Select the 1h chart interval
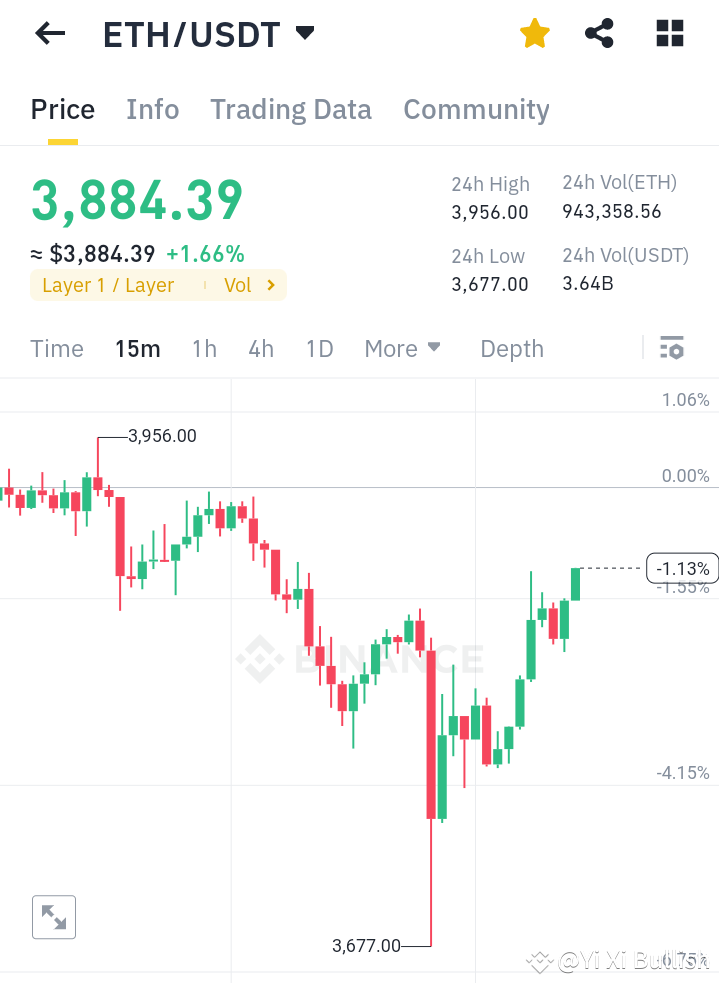719x983 pixels. tap(204, 348)
